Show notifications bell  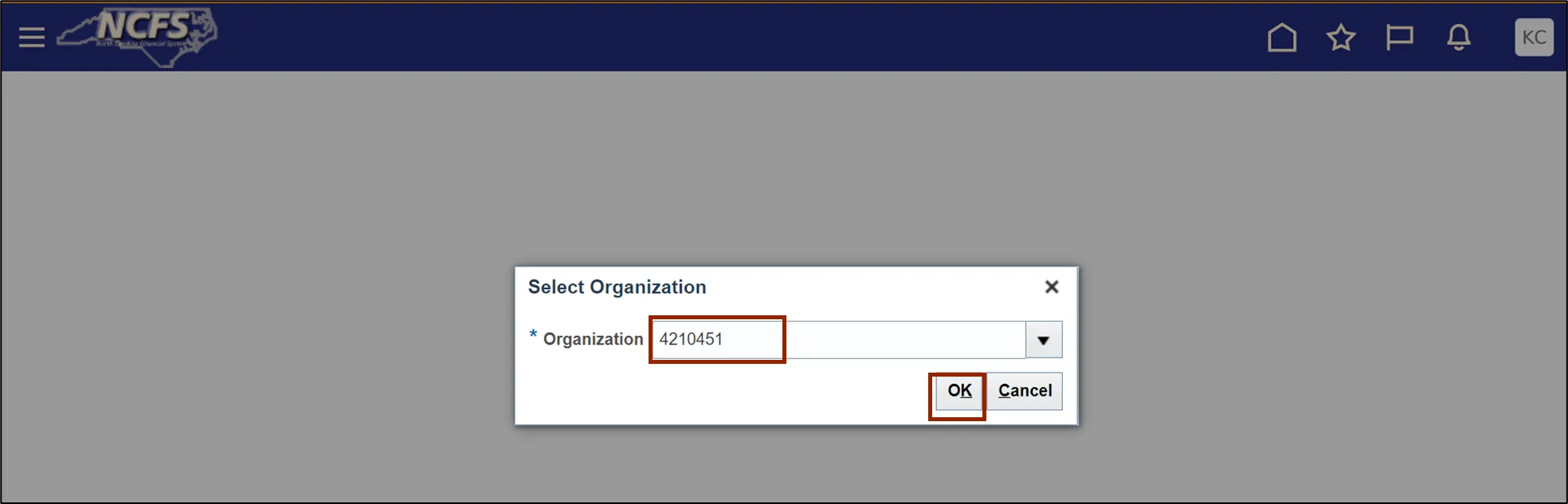click(1459, 37)
